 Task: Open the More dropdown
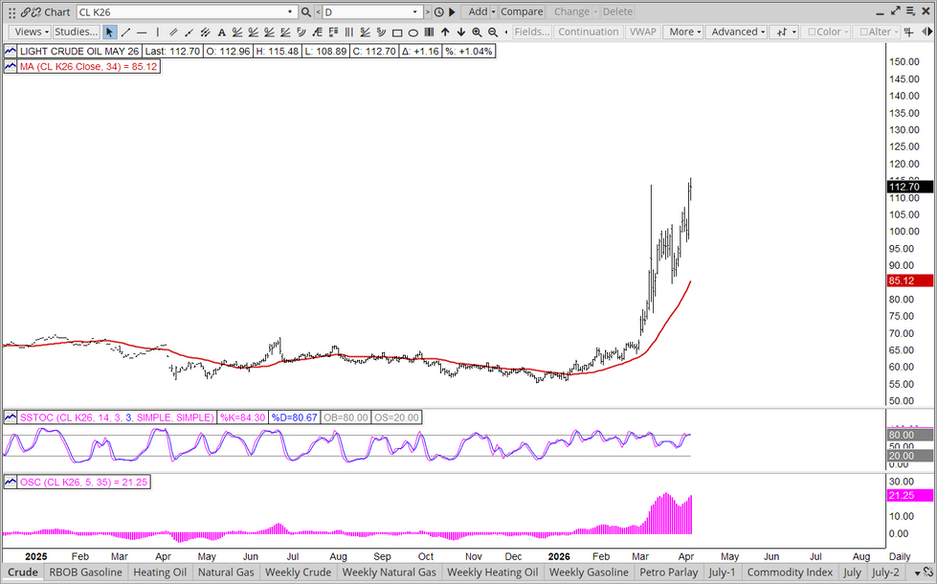point(683,32)
